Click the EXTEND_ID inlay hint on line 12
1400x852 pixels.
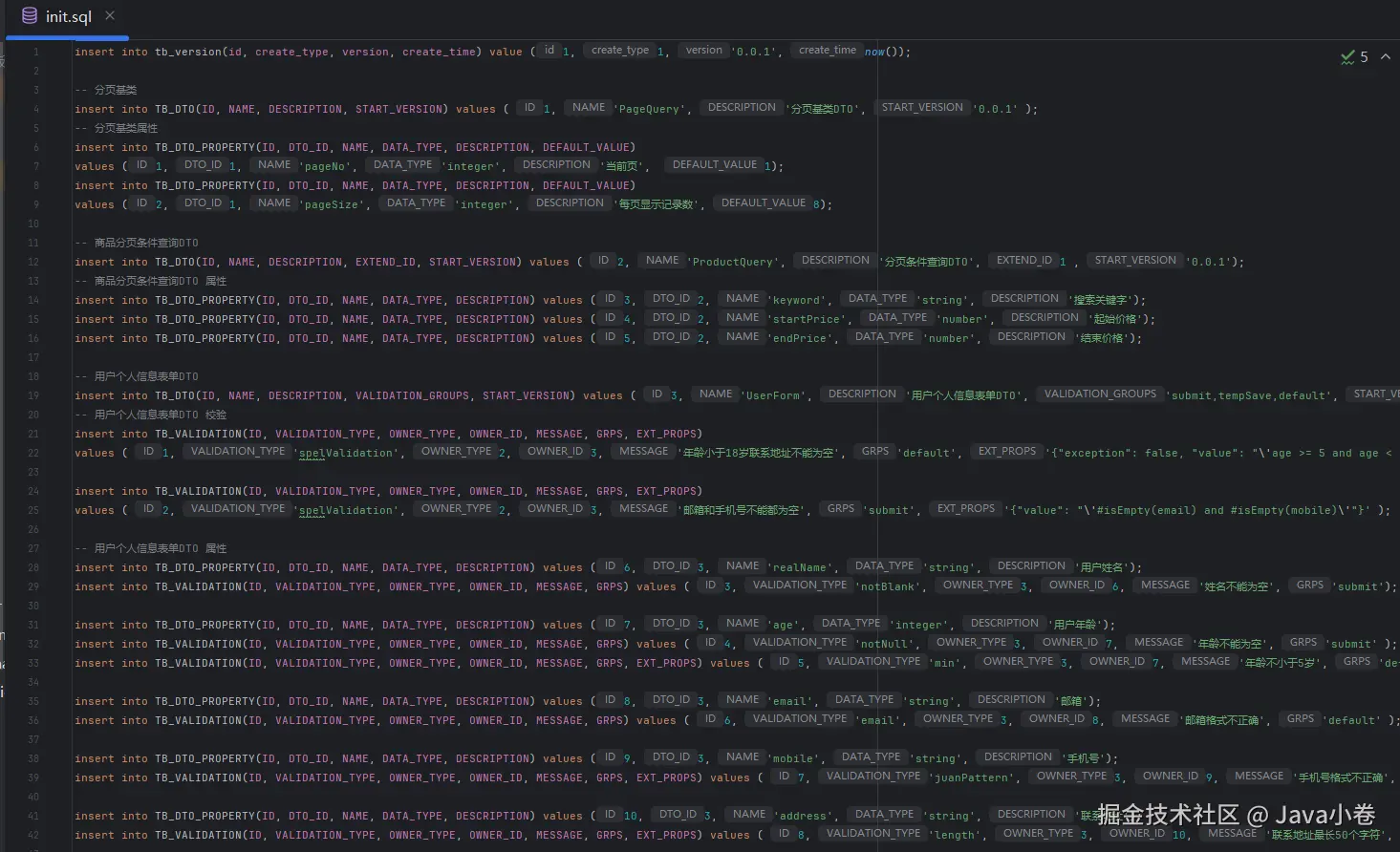click(x=1023, y=260)
